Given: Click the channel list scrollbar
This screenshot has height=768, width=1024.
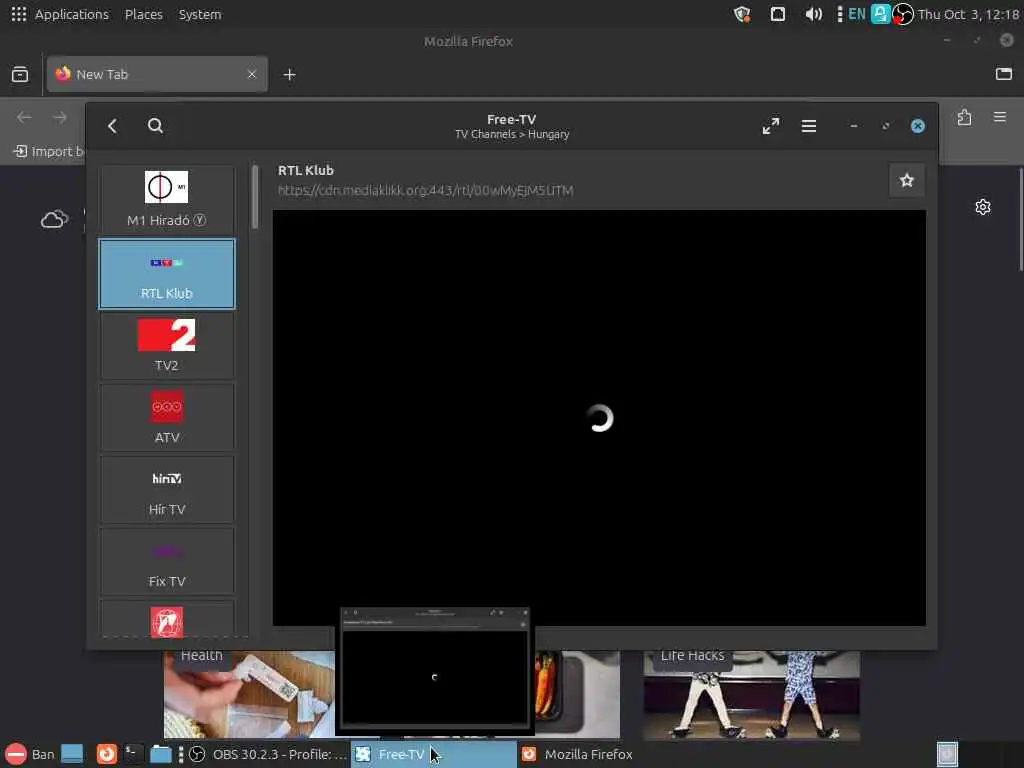Looking at the screenshot, I should [255, 197].
